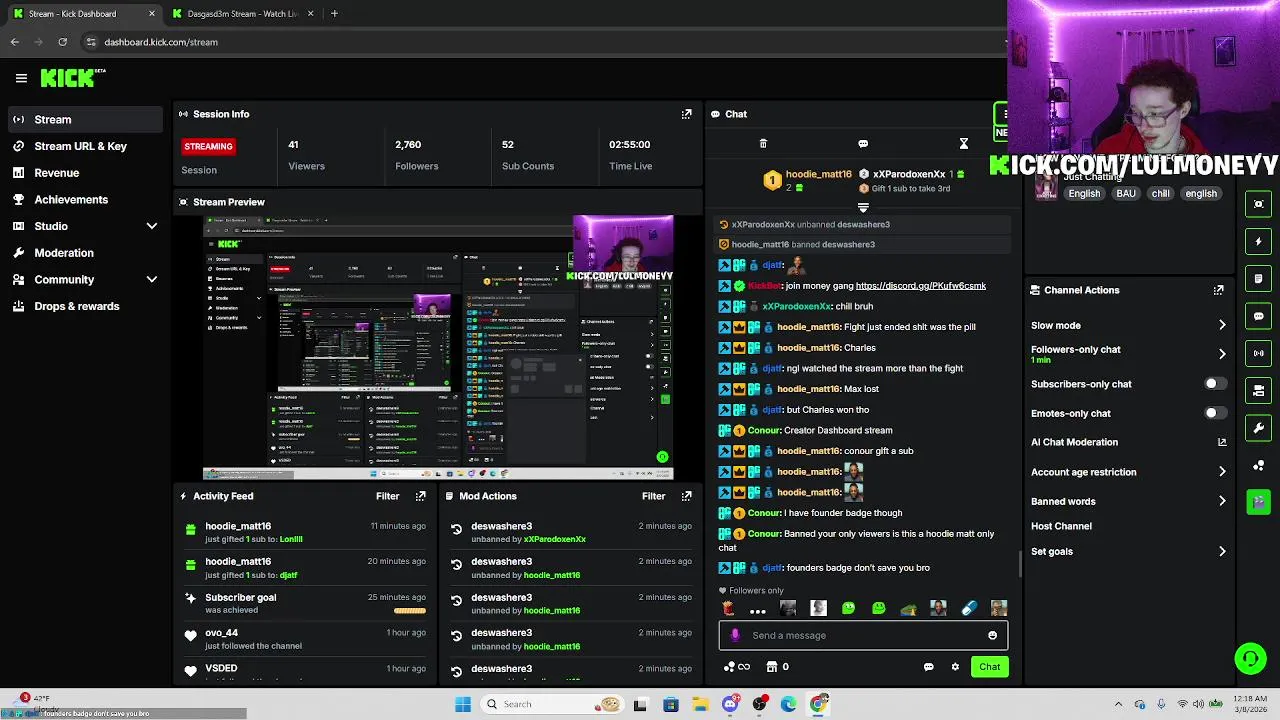
Task: Click the document sidebar icon
Action: pos(1258,278)
